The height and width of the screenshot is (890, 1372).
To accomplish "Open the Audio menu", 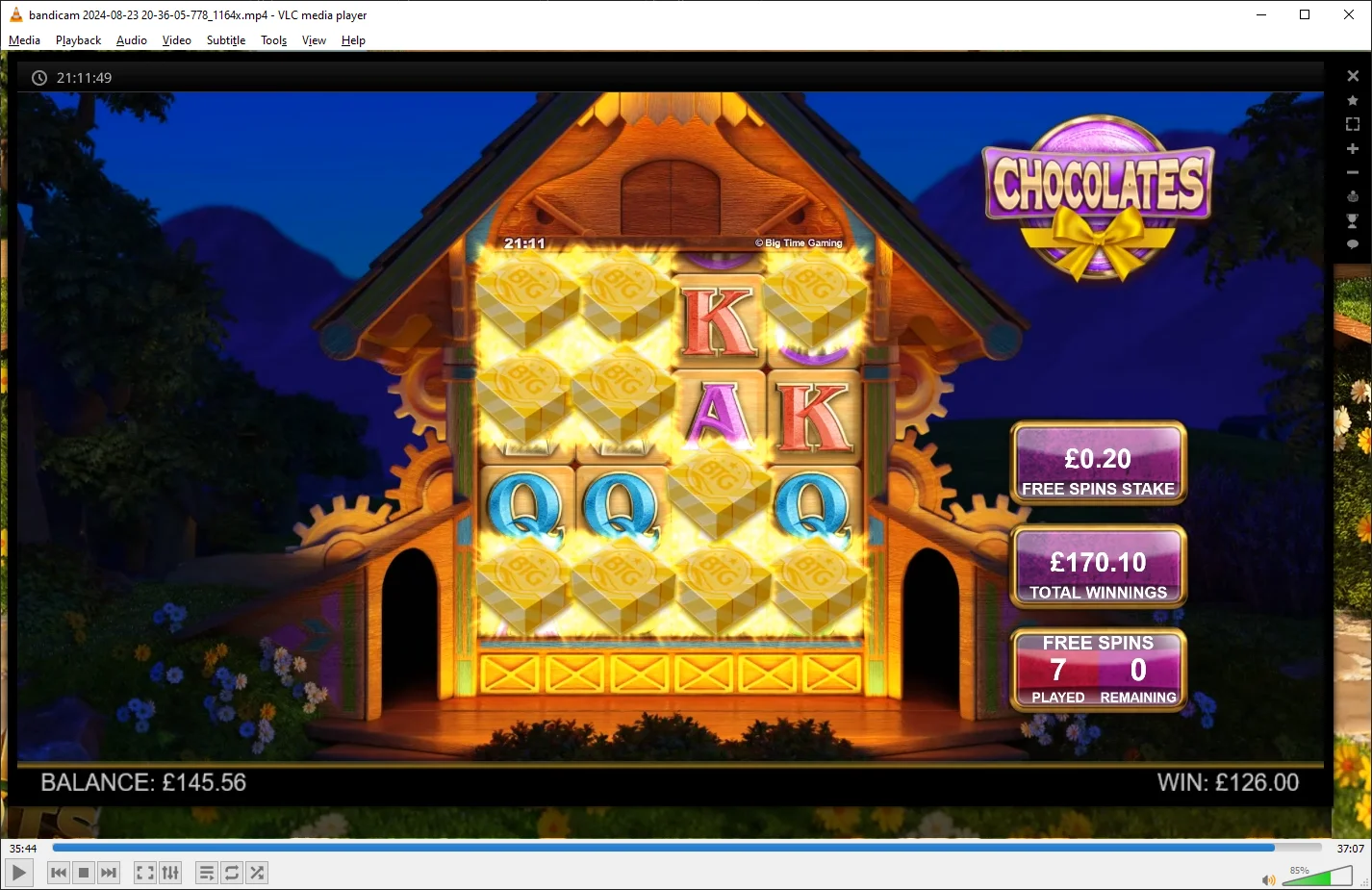I will coord(132,40).
